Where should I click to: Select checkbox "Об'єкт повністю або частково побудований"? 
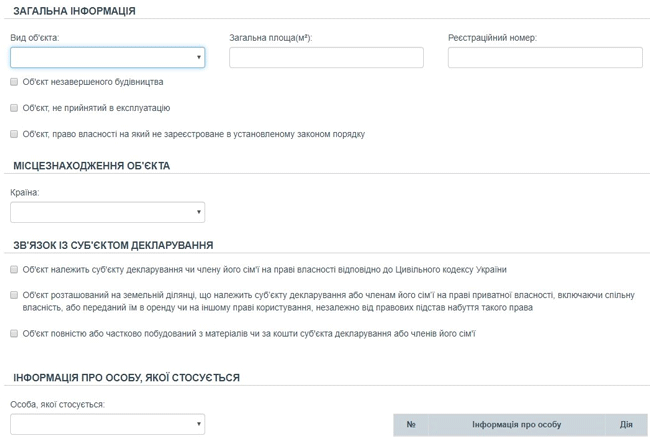pos(14,334)
